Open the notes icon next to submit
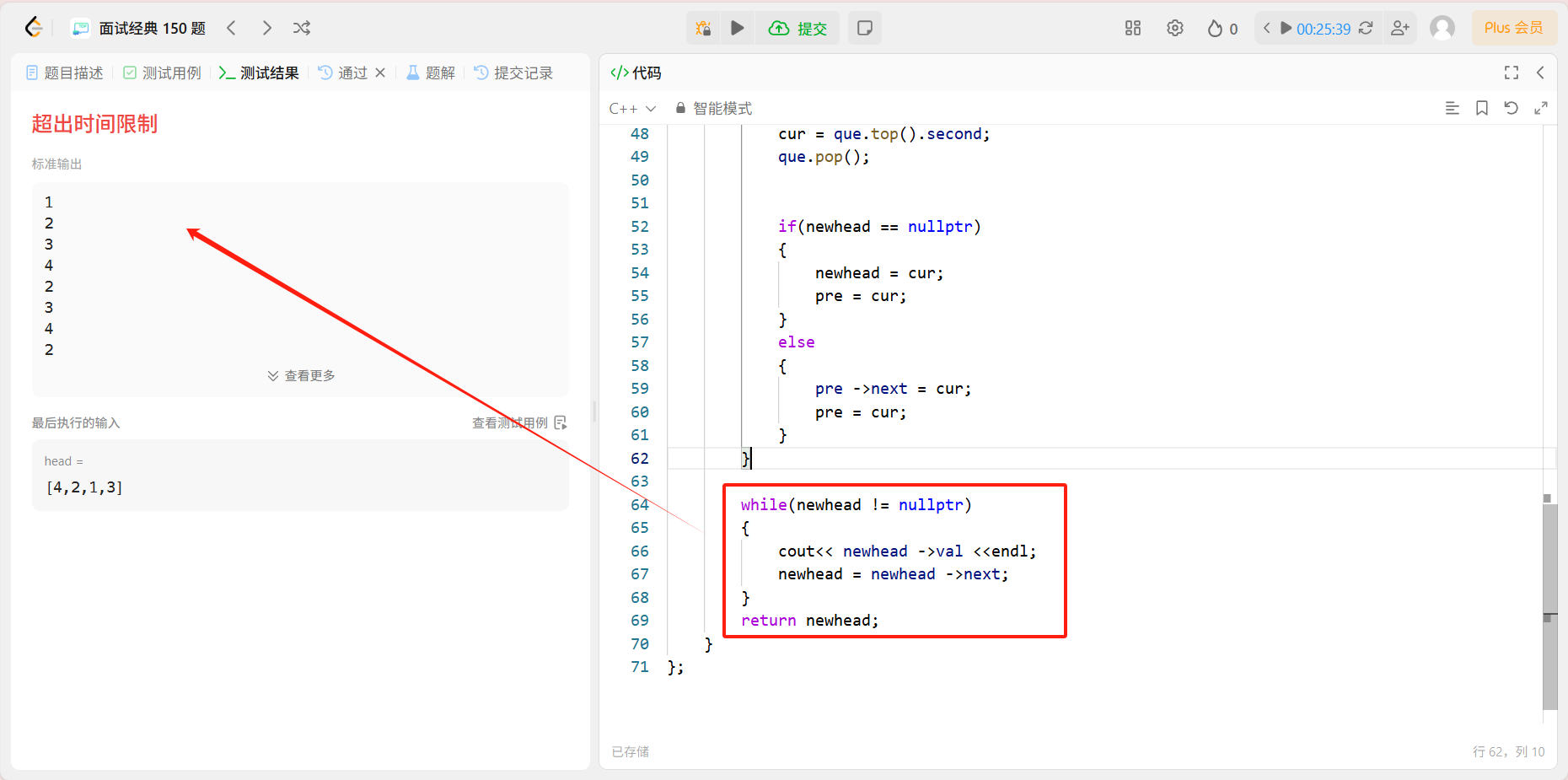 tap(864, 28)
